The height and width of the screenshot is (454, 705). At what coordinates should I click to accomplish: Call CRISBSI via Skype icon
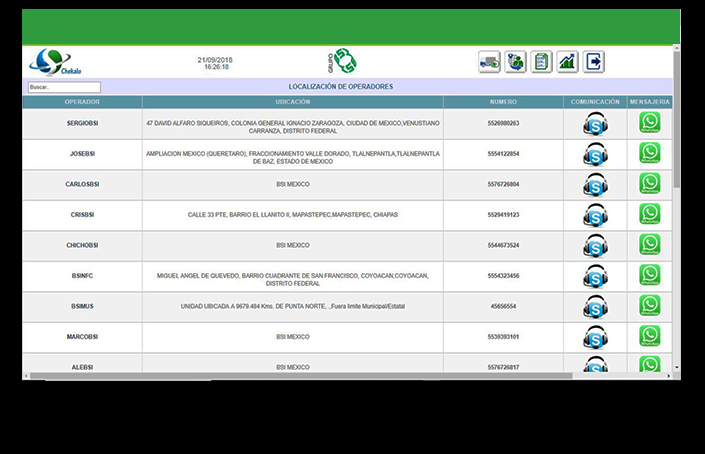595,215
